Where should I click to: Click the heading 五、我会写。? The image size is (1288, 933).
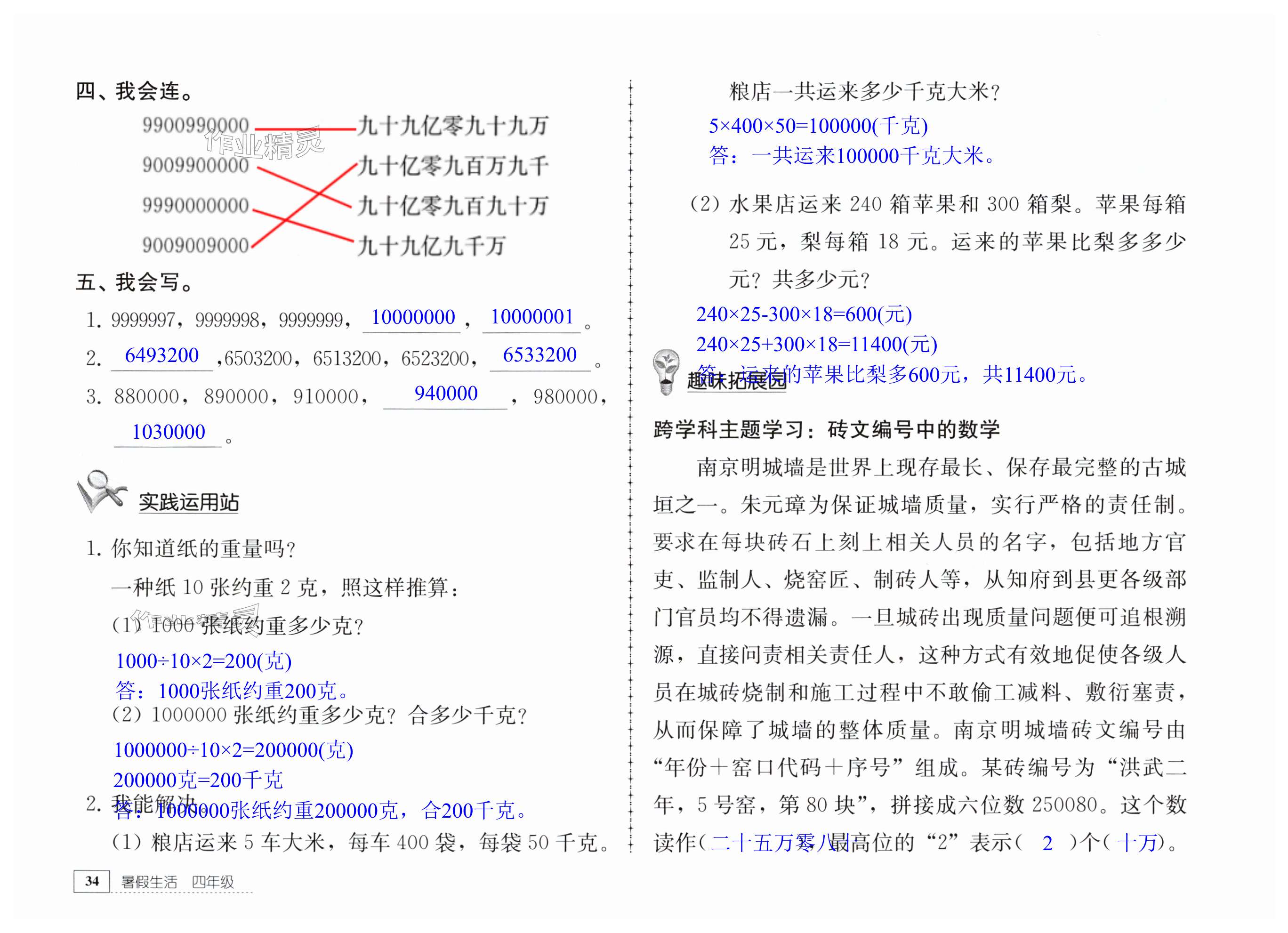pyautogui.click(x=134, y=282)
